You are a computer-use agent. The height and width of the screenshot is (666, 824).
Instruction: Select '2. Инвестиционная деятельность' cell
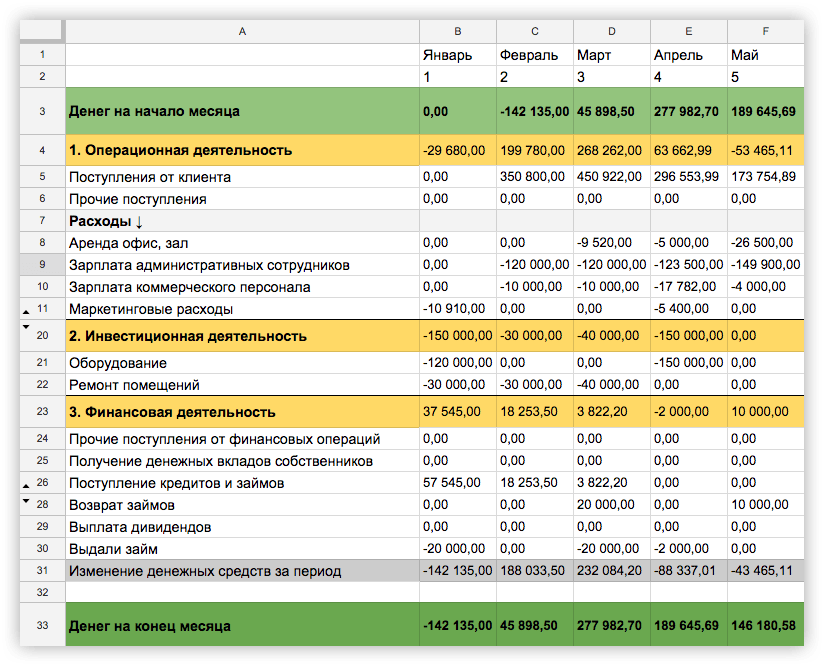click(242, 336)
